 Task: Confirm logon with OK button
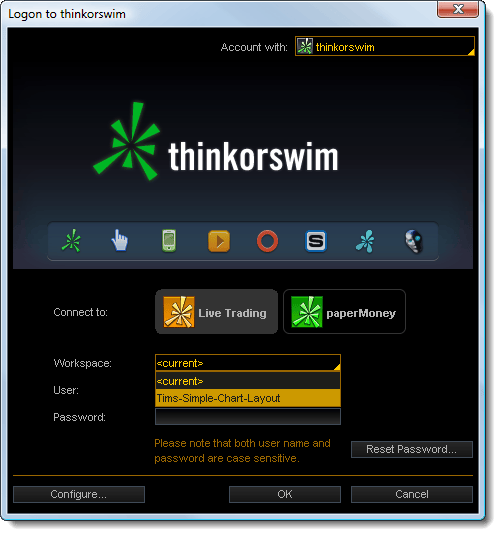click(285, 494)
